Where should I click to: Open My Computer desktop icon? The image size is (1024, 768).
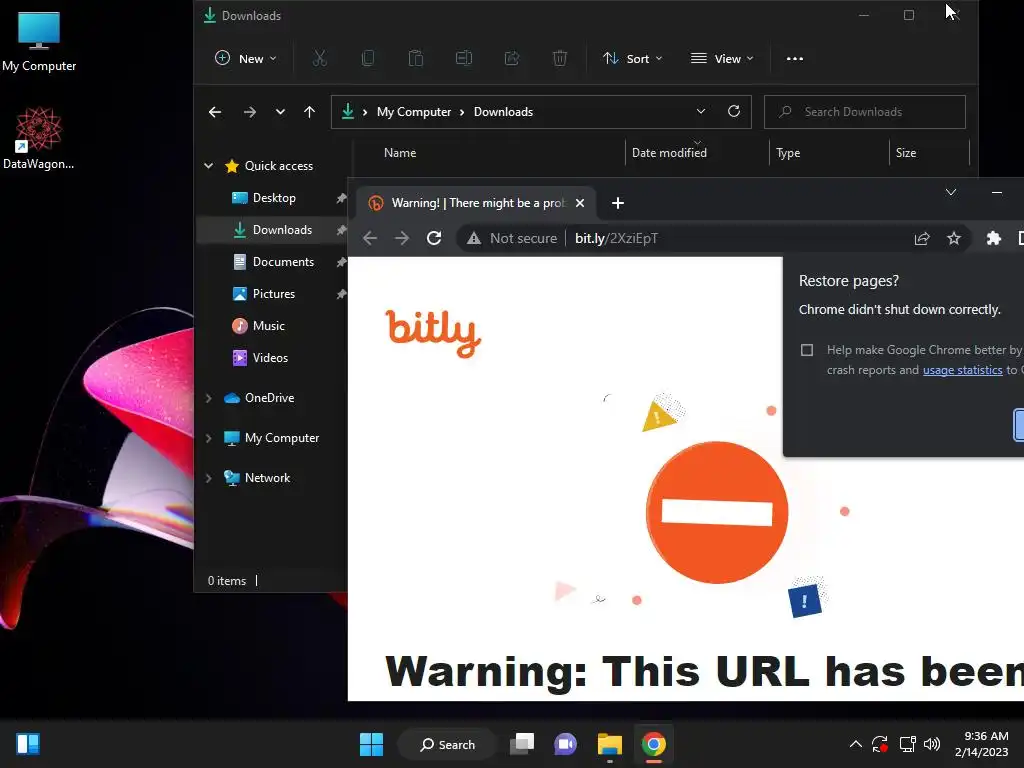tap(39, 41)
